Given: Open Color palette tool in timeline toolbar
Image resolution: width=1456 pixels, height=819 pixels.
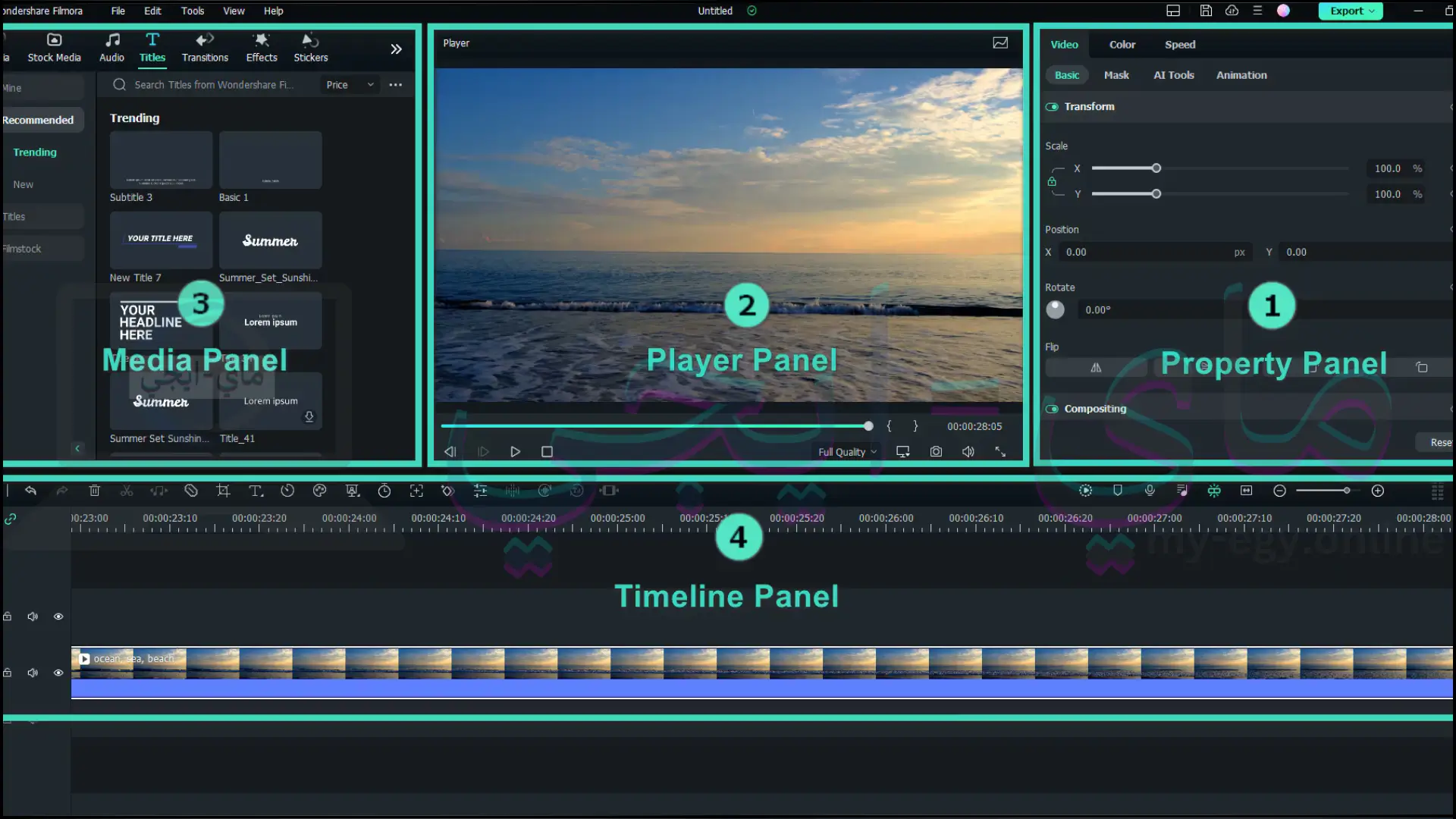Looking at the screenshot, I should pos(320,491).
